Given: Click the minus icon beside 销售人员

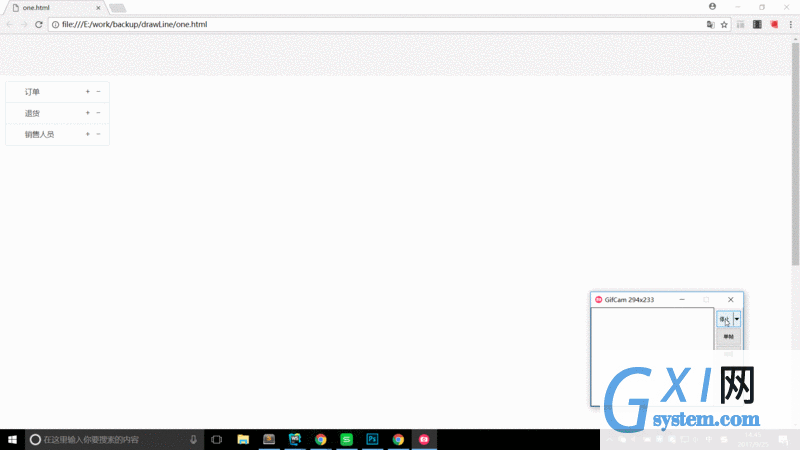Looking at the screenshot, I should point(98,134).
